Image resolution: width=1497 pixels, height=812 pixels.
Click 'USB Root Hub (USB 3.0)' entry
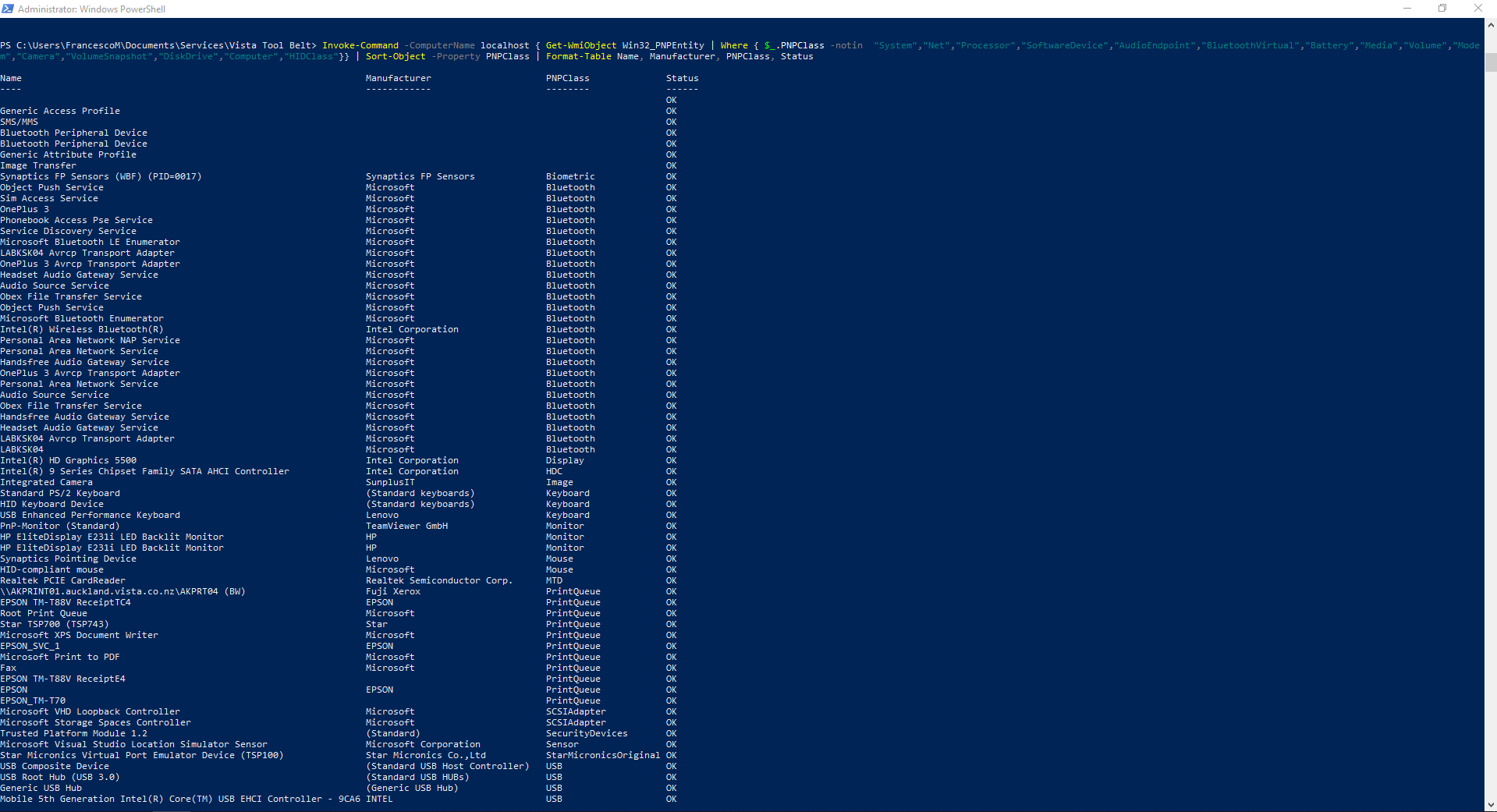(x=60, y=777)
